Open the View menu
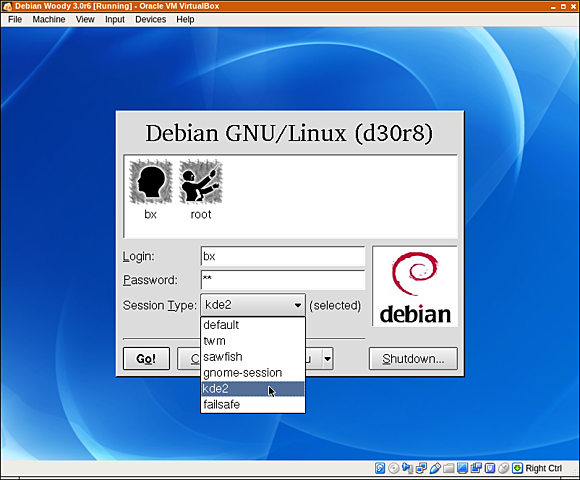Screen dimensions: 580x480 pos(85,19)
